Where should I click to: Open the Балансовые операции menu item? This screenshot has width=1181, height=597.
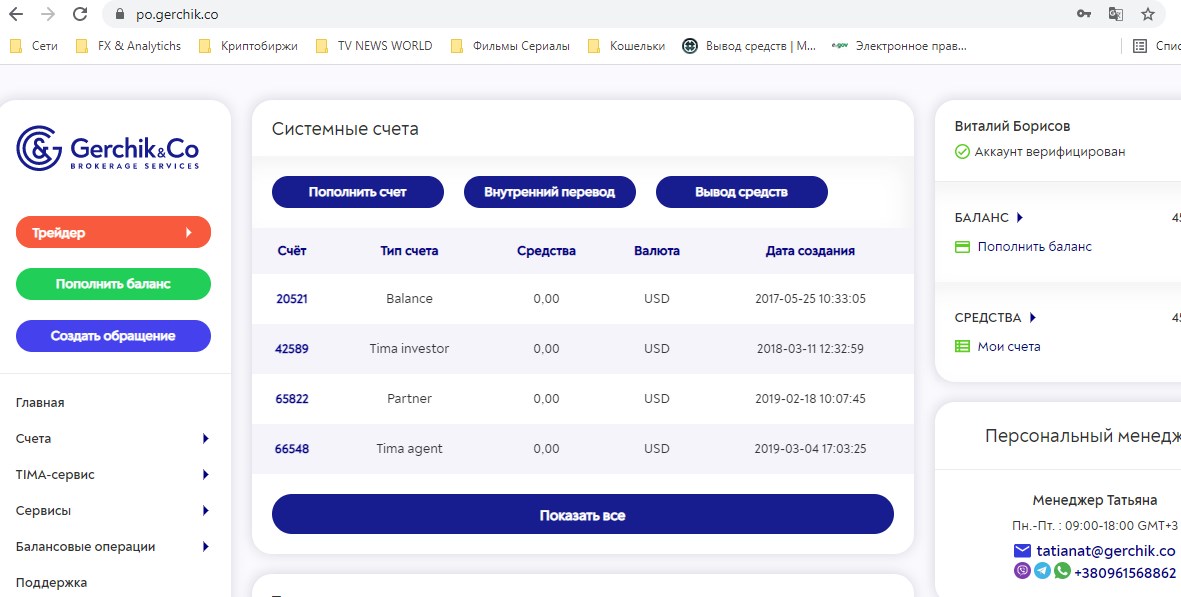point(85,547)
